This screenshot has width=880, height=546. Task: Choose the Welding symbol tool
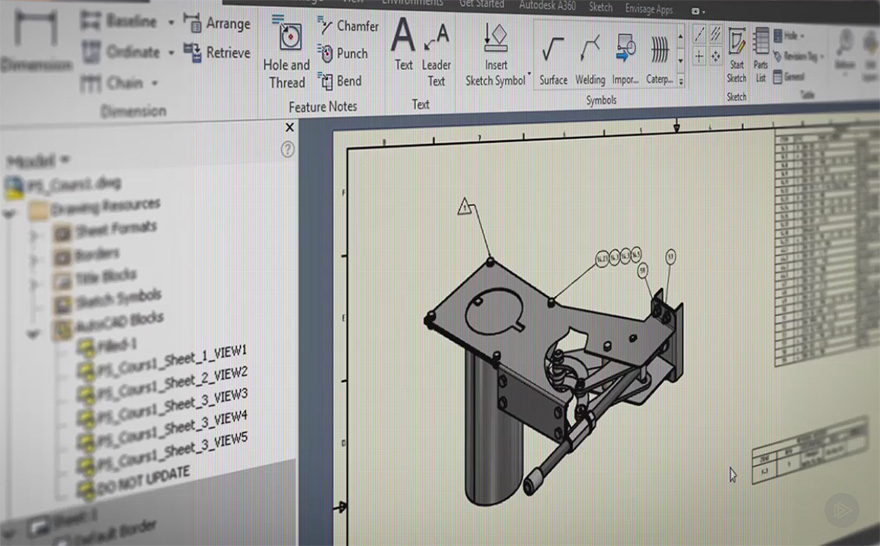point(590,59)
